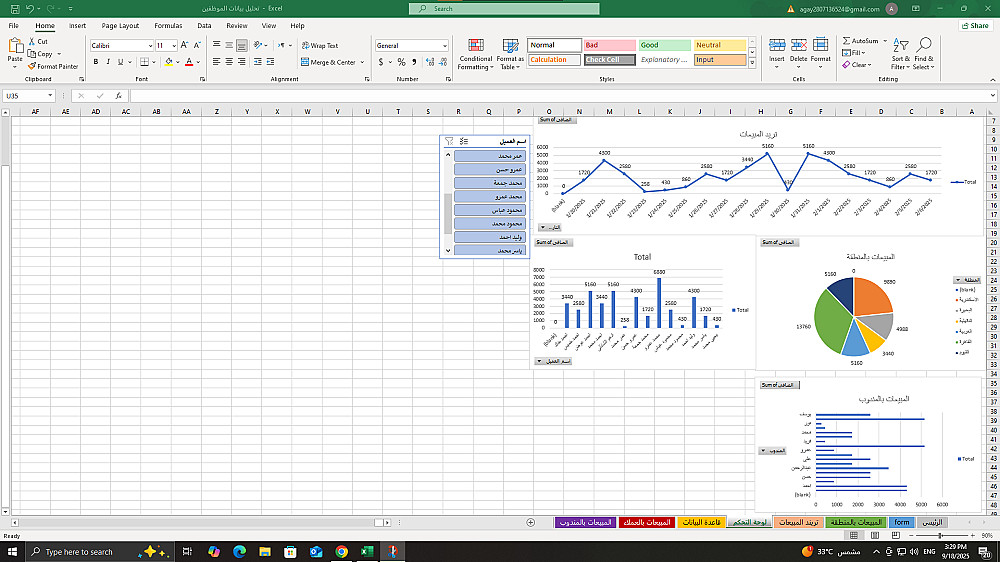This screenshot has width=1000, height=562.
Task: Apply the Check Cell style
Action: (x=610, y=60)
